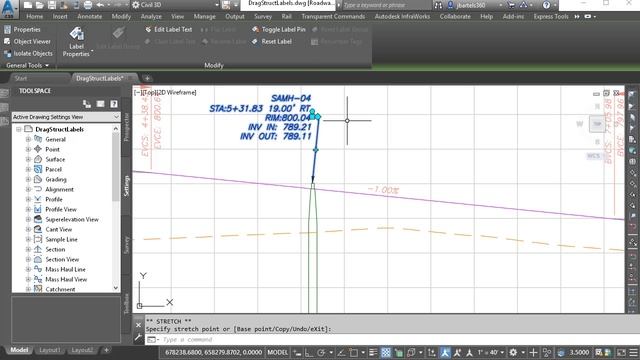640x360 pixels.
Task: Open the Analyze ribbon tab
Action: click(x=151, y=17)
